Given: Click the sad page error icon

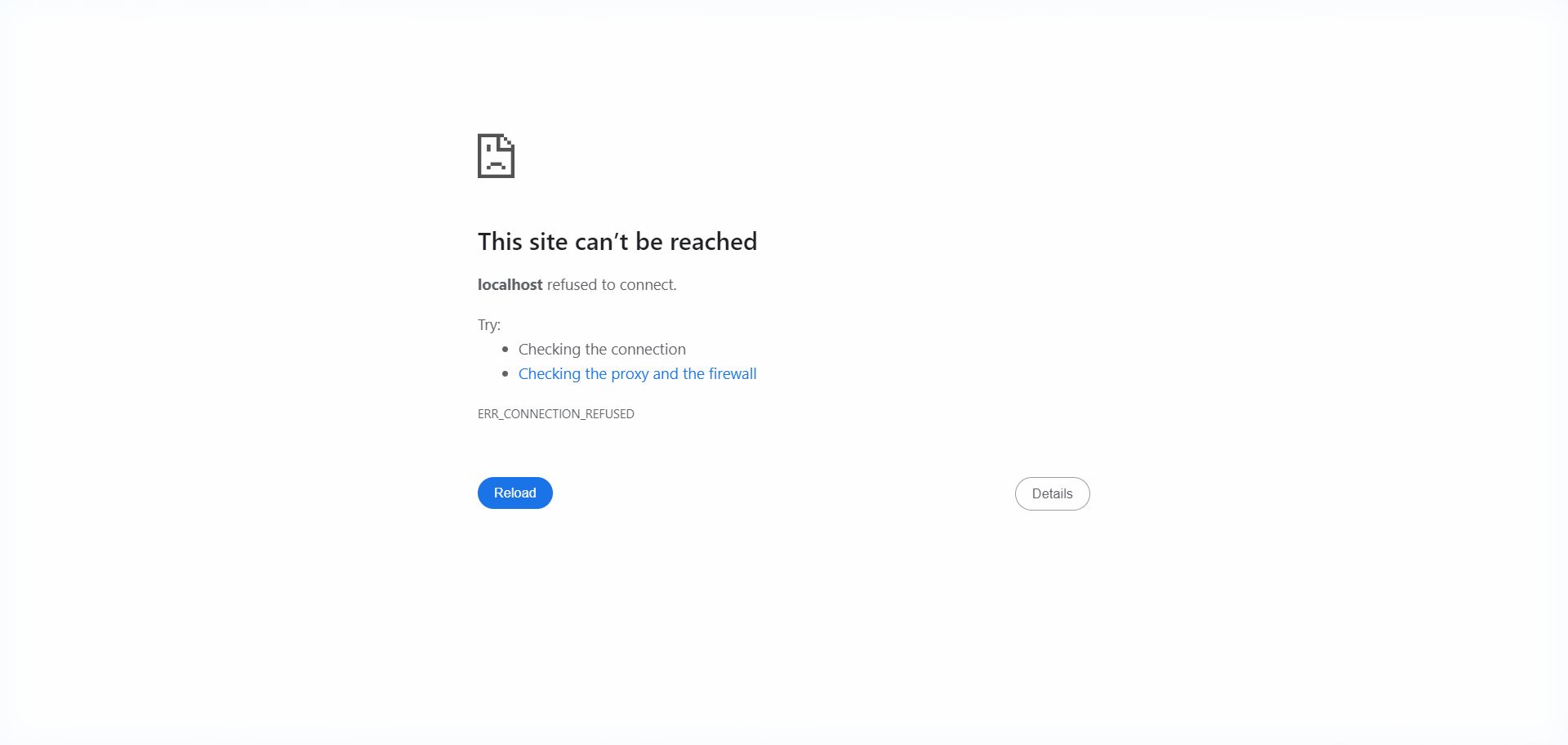Looking at the screenshot, I should click(x=496, y=155).
